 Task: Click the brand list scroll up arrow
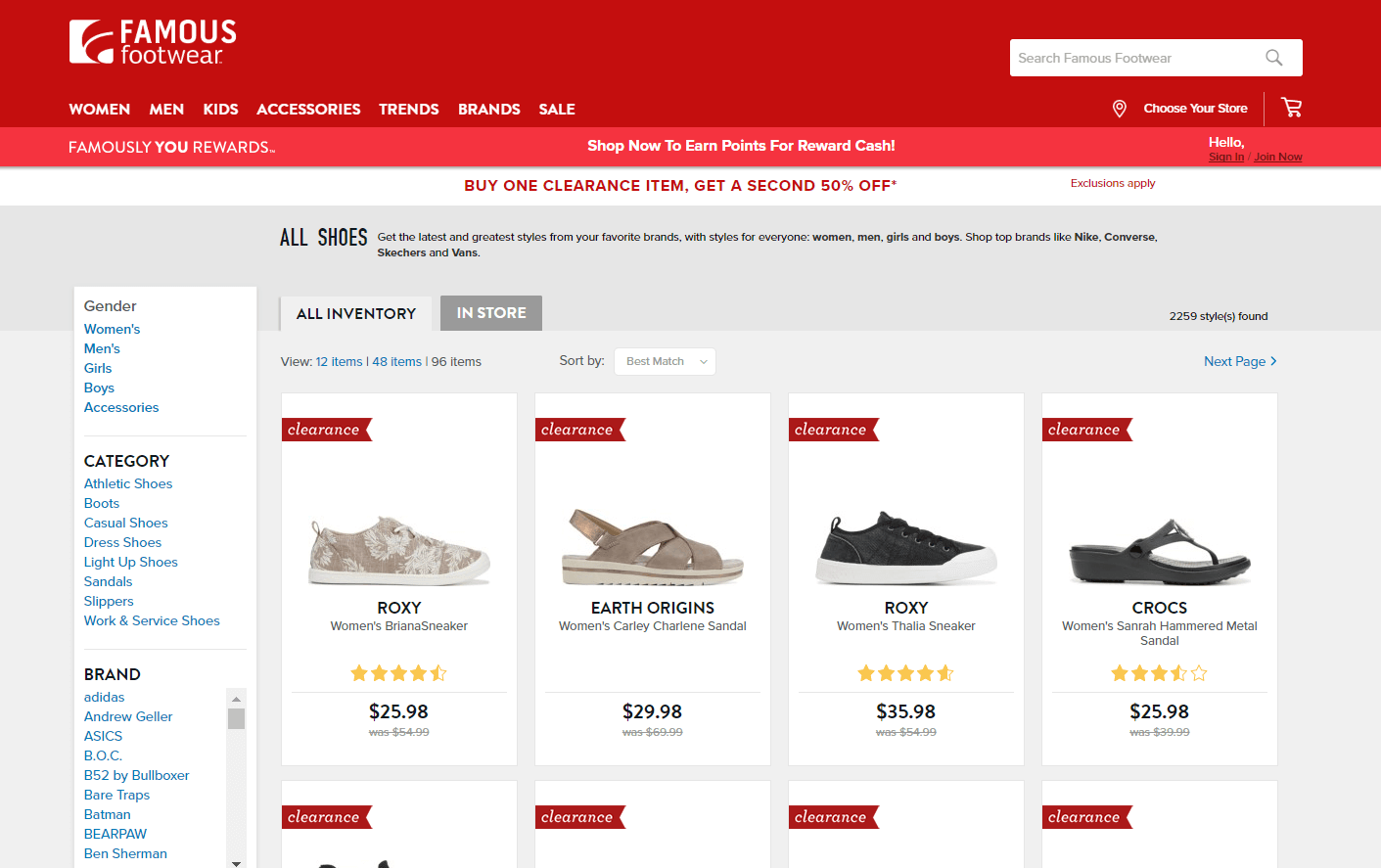coord(236,699)
